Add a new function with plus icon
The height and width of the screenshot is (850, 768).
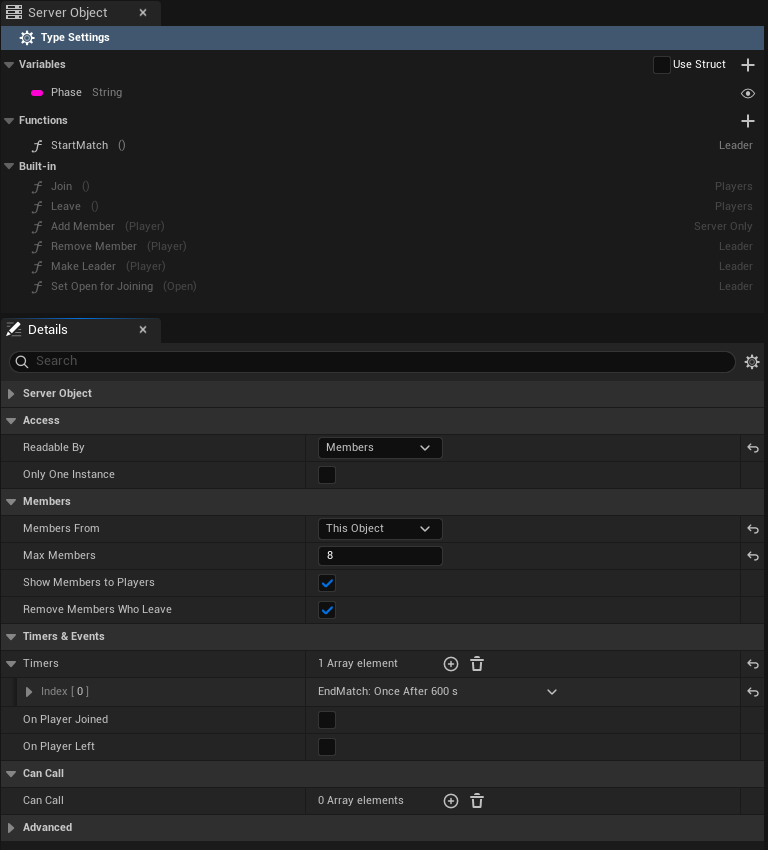[747, 121]
